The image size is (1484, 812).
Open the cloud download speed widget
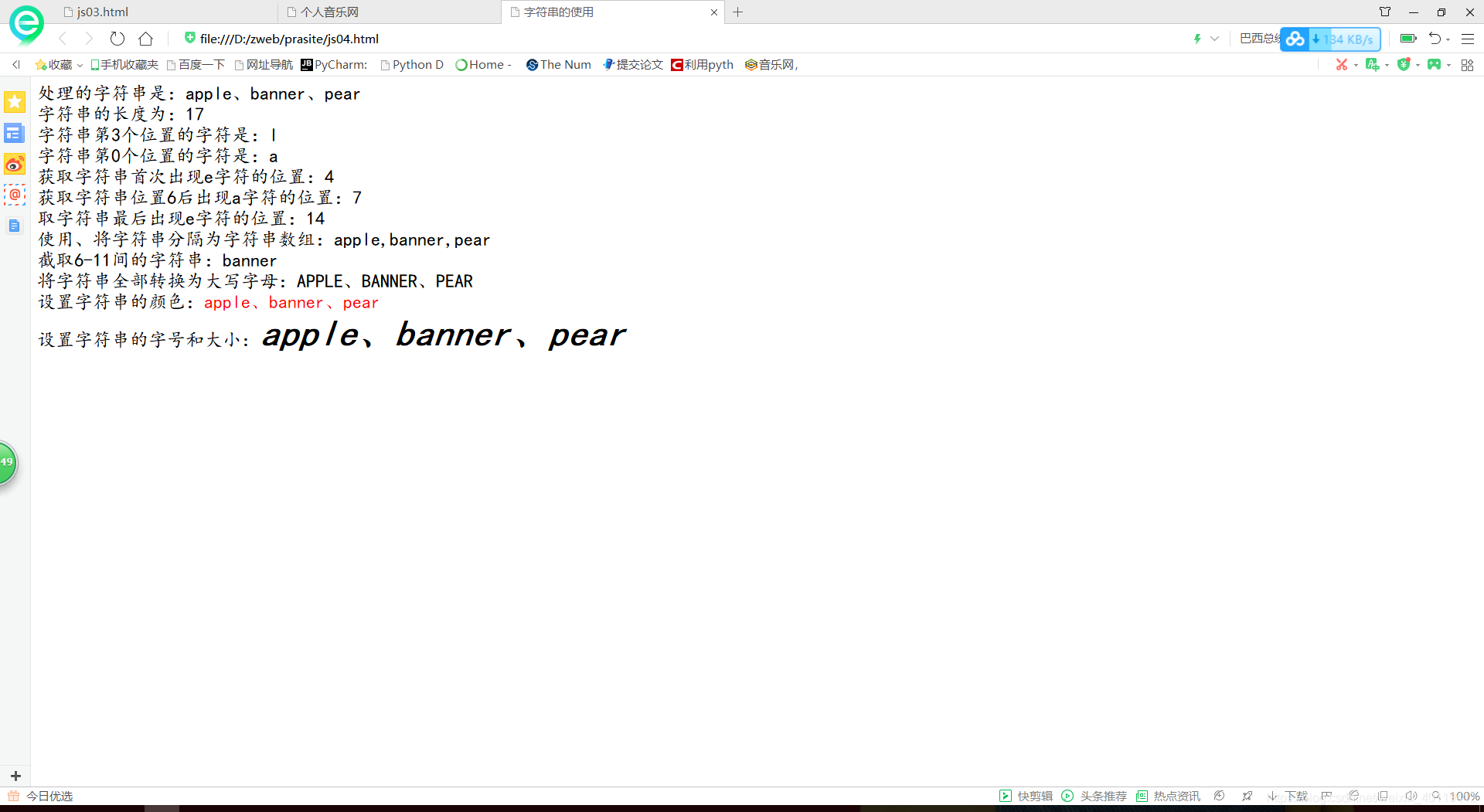coord(1330,39)
